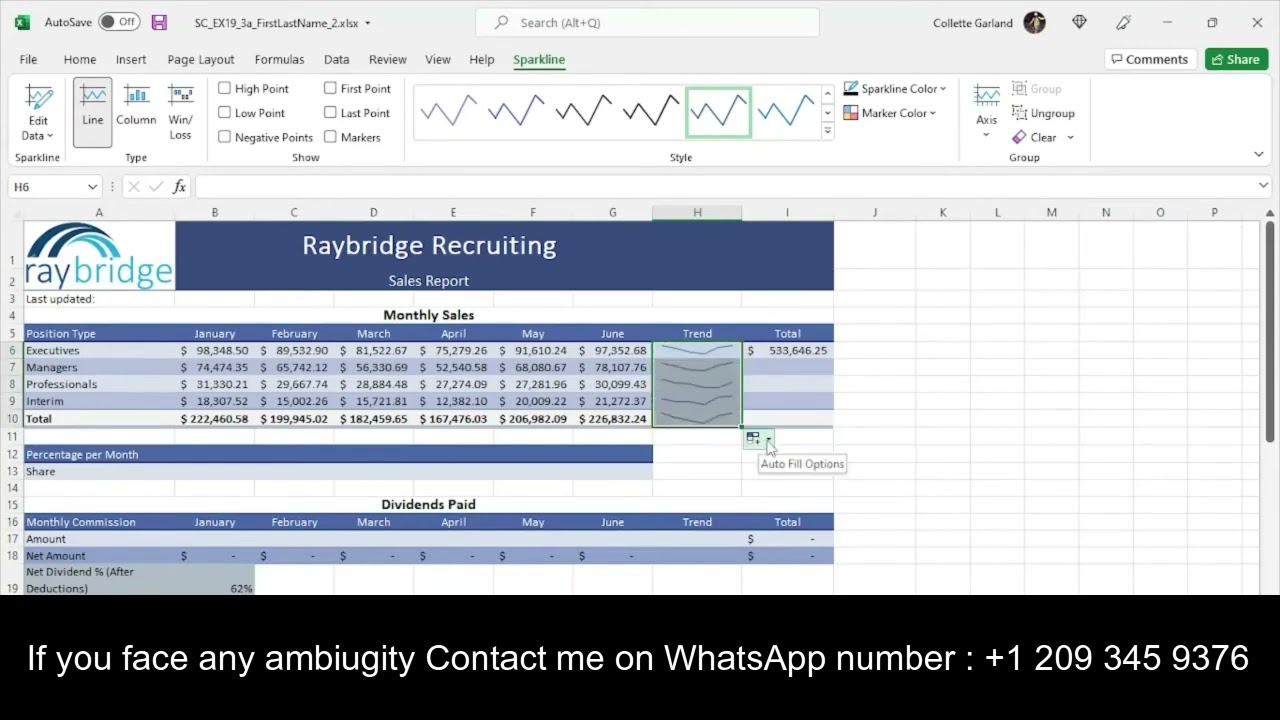Select column H header
This screenshot has height=720, width=1280.
coord(697,212)
